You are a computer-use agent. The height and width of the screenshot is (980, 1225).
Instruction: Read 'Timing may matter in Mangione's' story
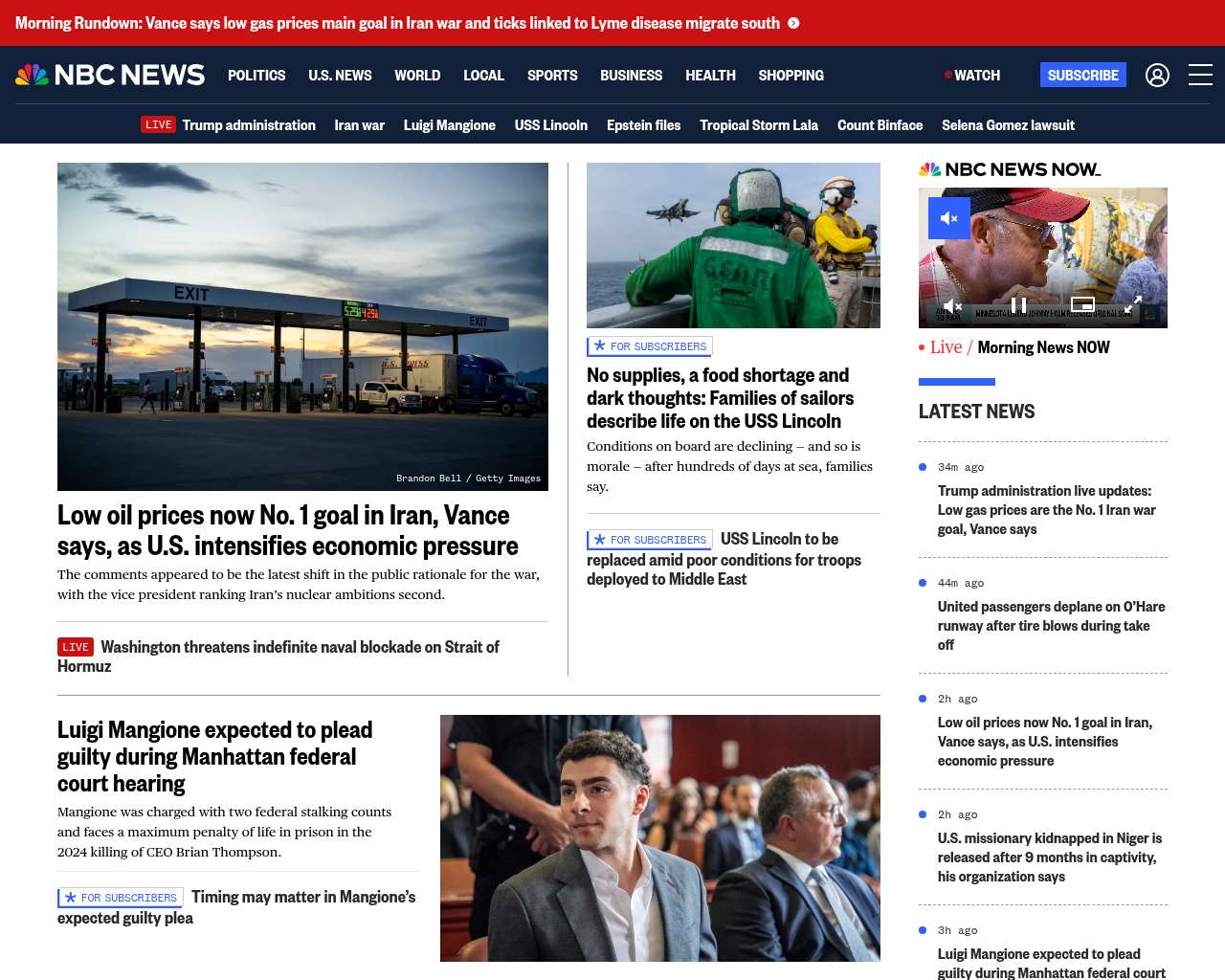[236, 907]
